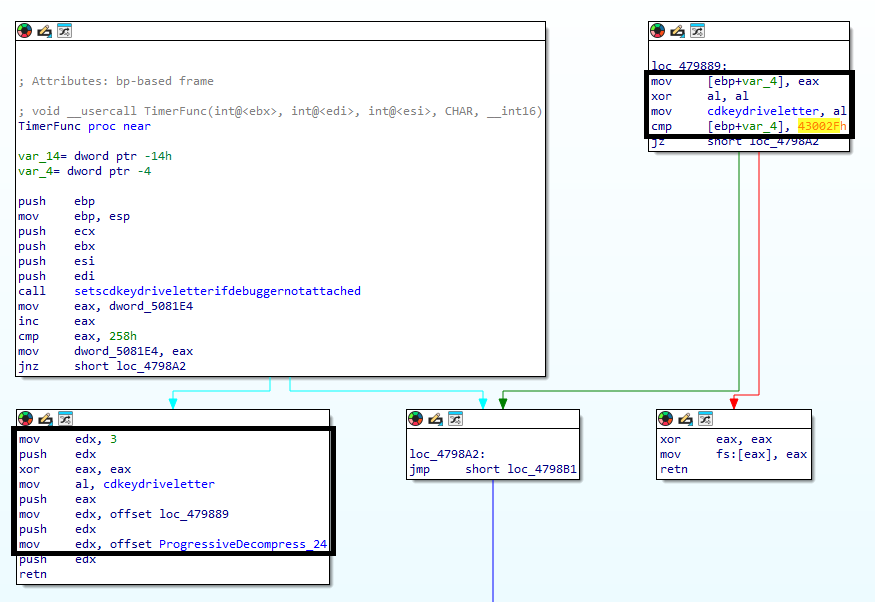Click the 'push ebx' instruction

56,247
